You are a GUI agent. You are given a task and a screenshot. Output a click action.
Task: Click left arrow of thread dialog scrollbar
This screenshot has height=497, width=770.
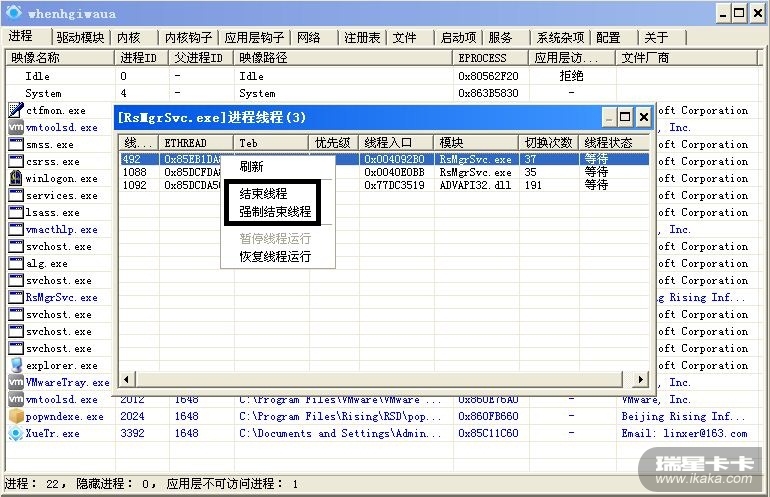tap(127, 379)
